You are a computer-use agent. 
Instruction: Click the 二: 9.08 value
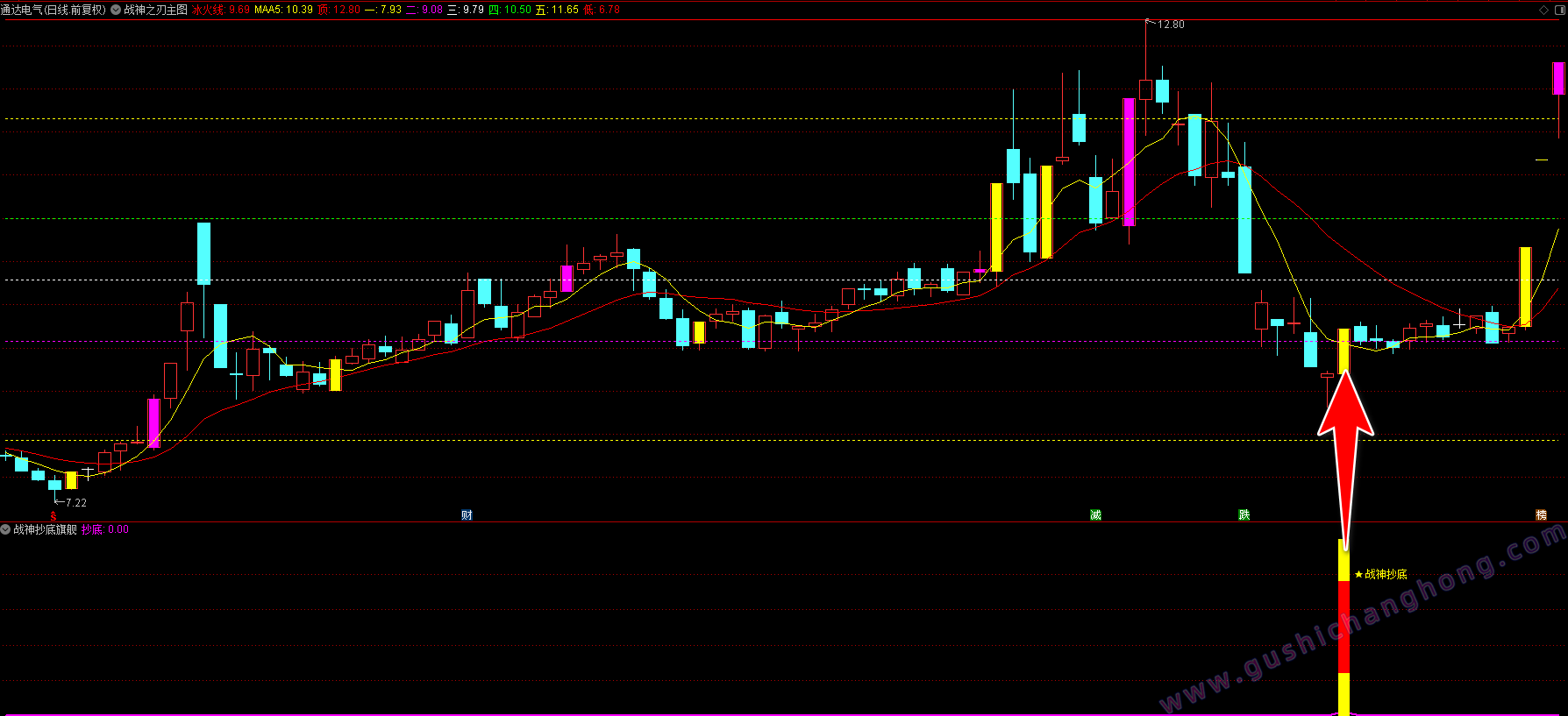[424, 10]
